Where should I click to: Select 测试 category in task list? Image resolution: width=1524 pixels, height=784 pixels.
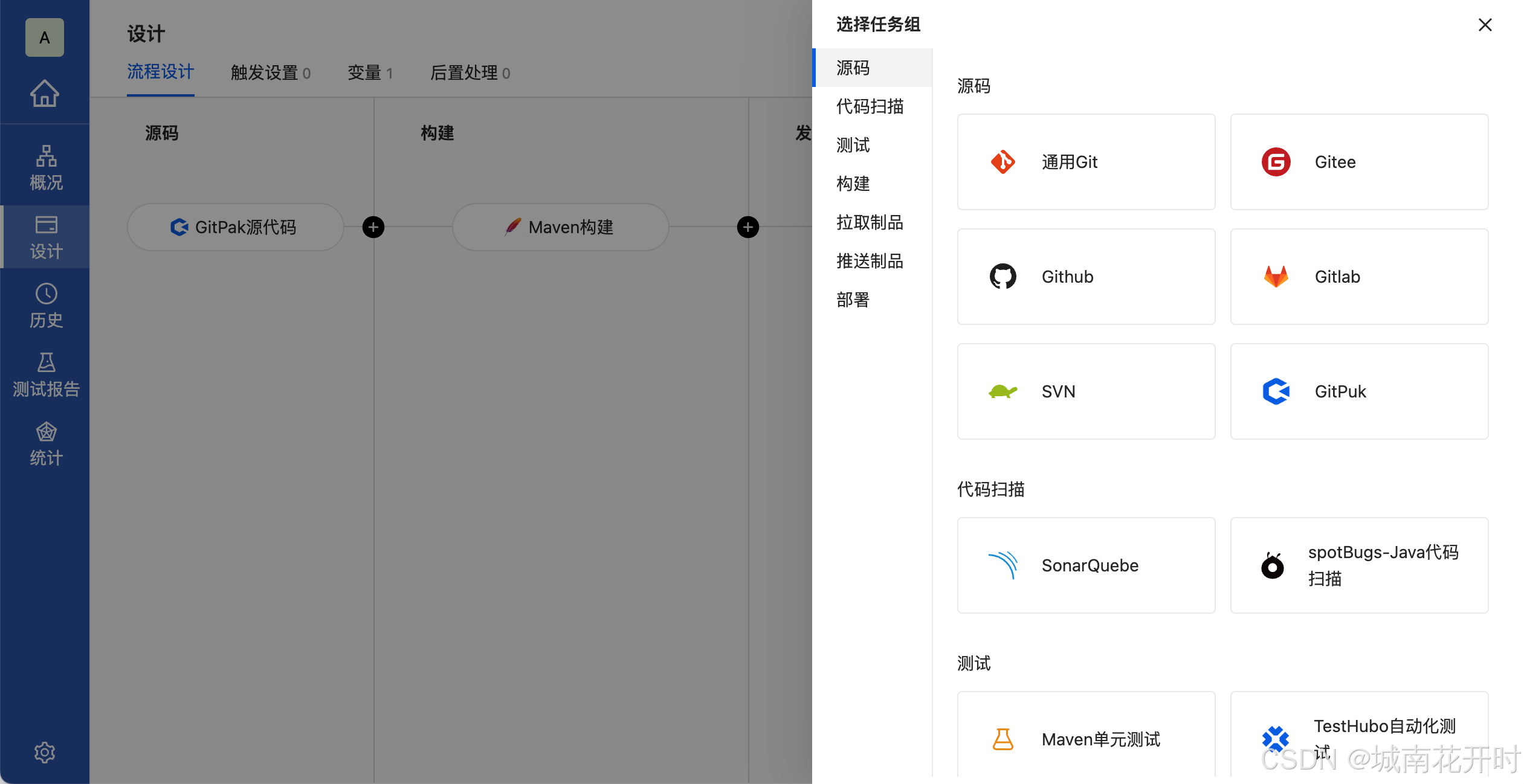pyautogui.click(x=873, y=145)
